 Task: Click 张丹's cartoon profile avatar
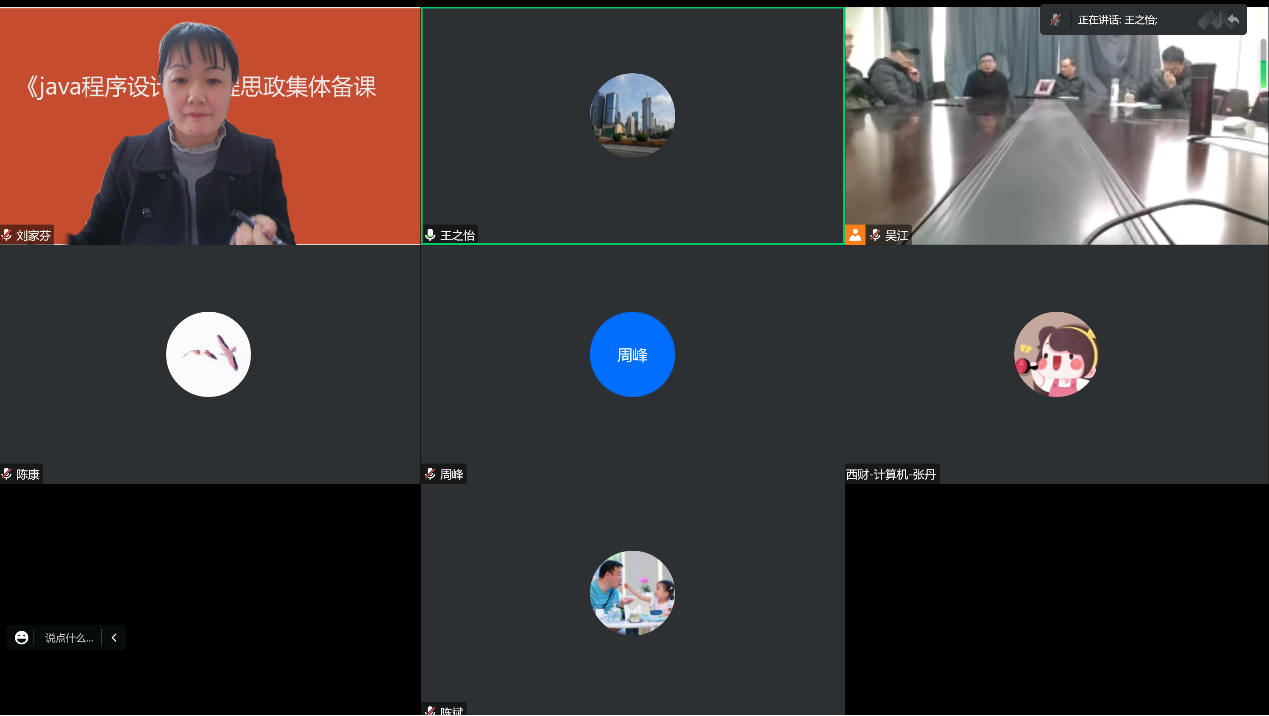pos(1056,354)
